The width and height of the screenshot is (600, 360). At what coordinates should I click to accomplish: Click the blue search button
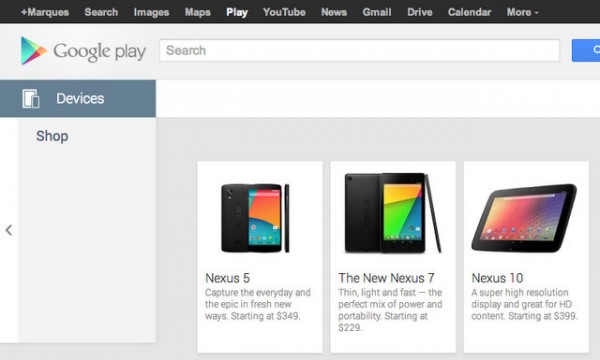click(586, 50)
